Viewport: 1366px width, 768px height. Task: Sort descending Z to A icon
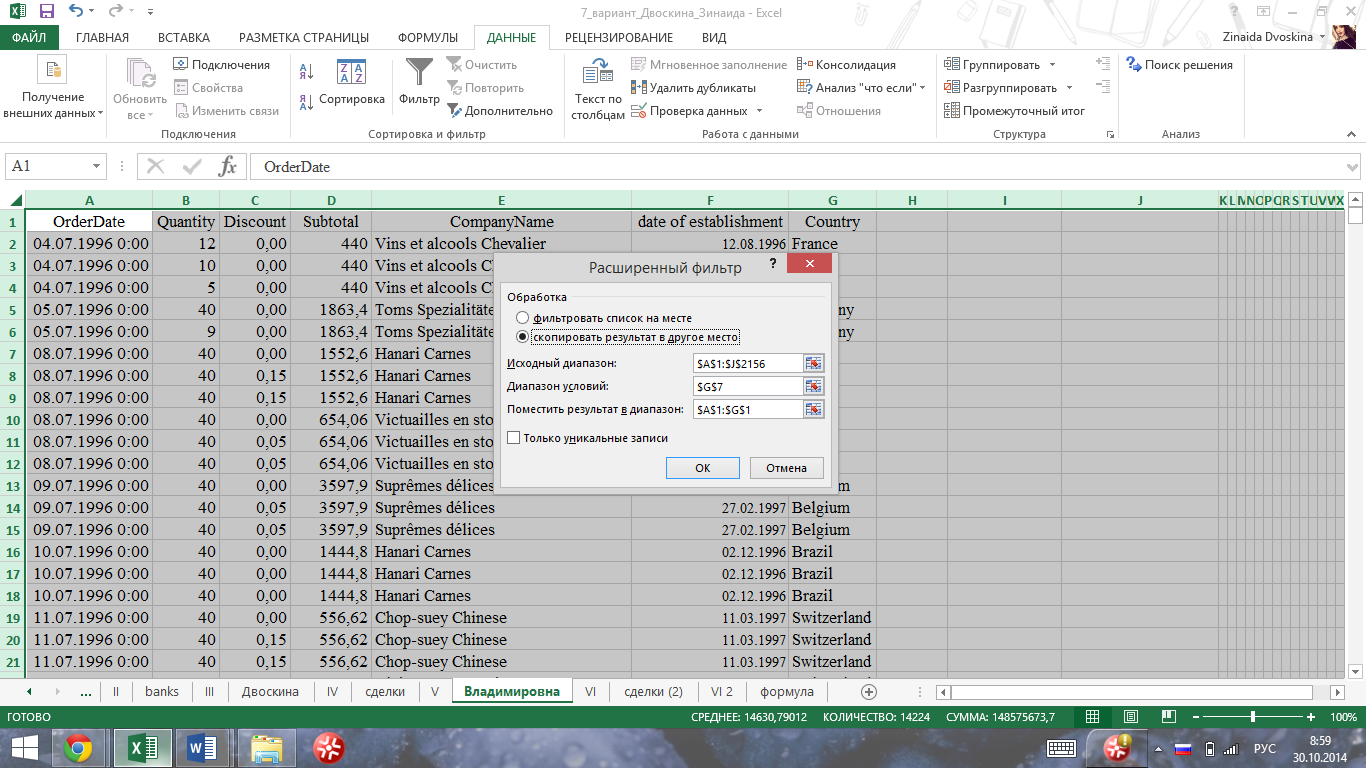[x=307, y=102]
